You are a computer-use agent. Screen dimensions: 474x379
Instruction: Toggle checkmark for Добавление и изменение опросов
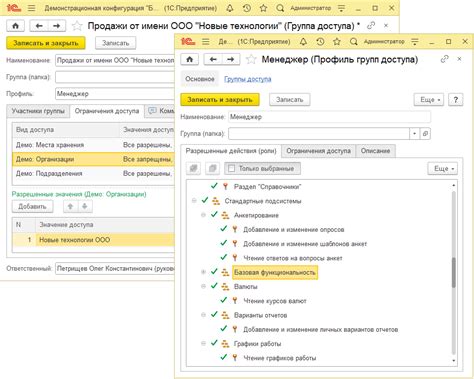(224, 229)
